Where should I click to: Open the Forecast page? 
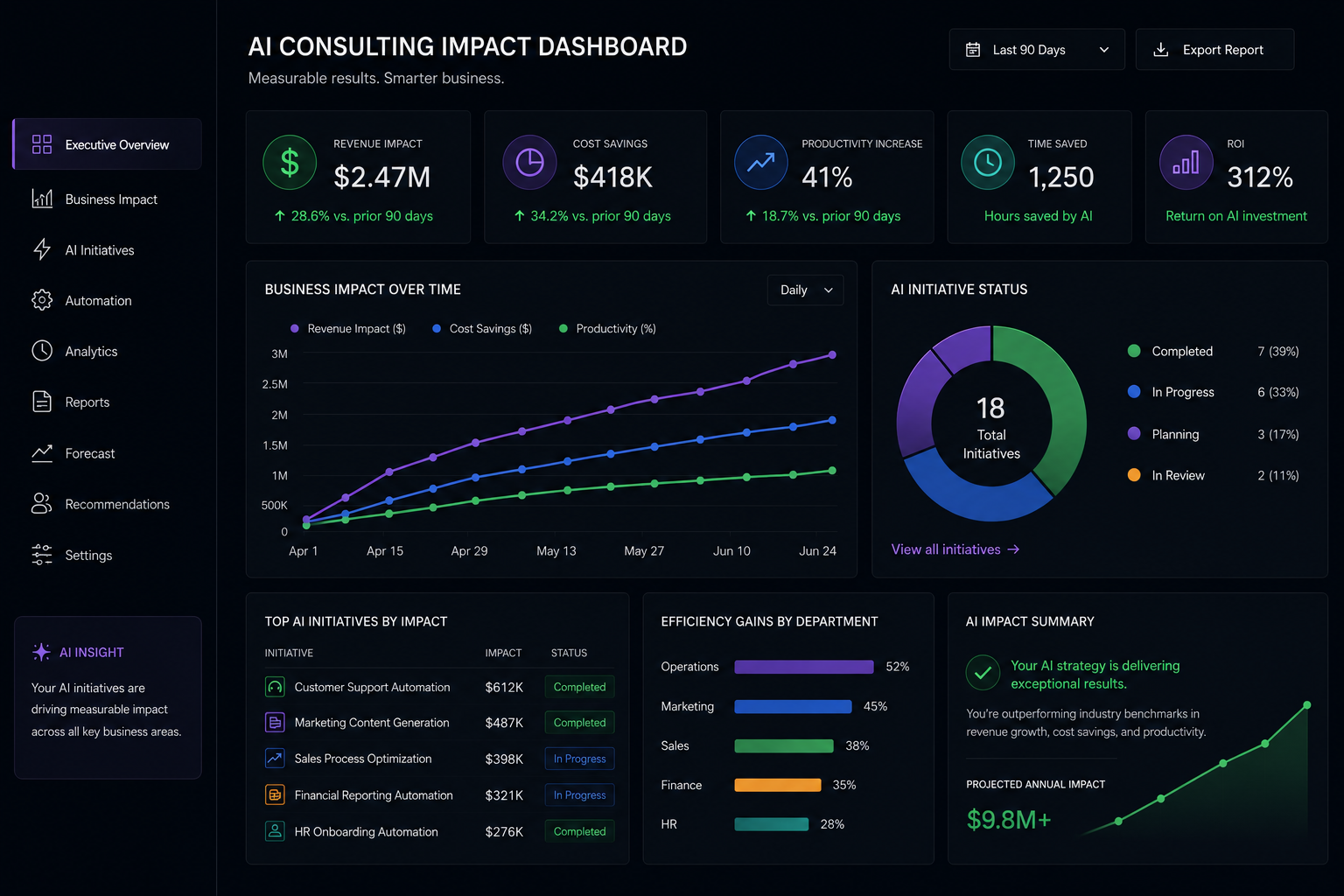click(x=108, y=453)
